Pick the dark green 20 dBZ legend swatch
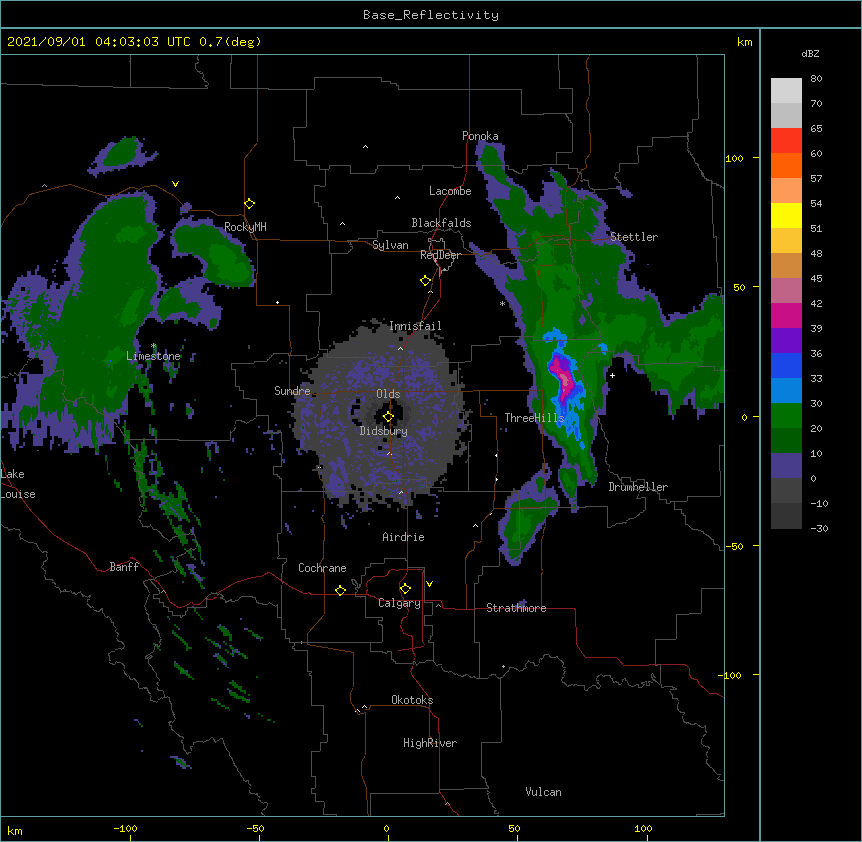The width and height of the screenshot is (862, 842). pyautogui.click(x=786, y=441)
